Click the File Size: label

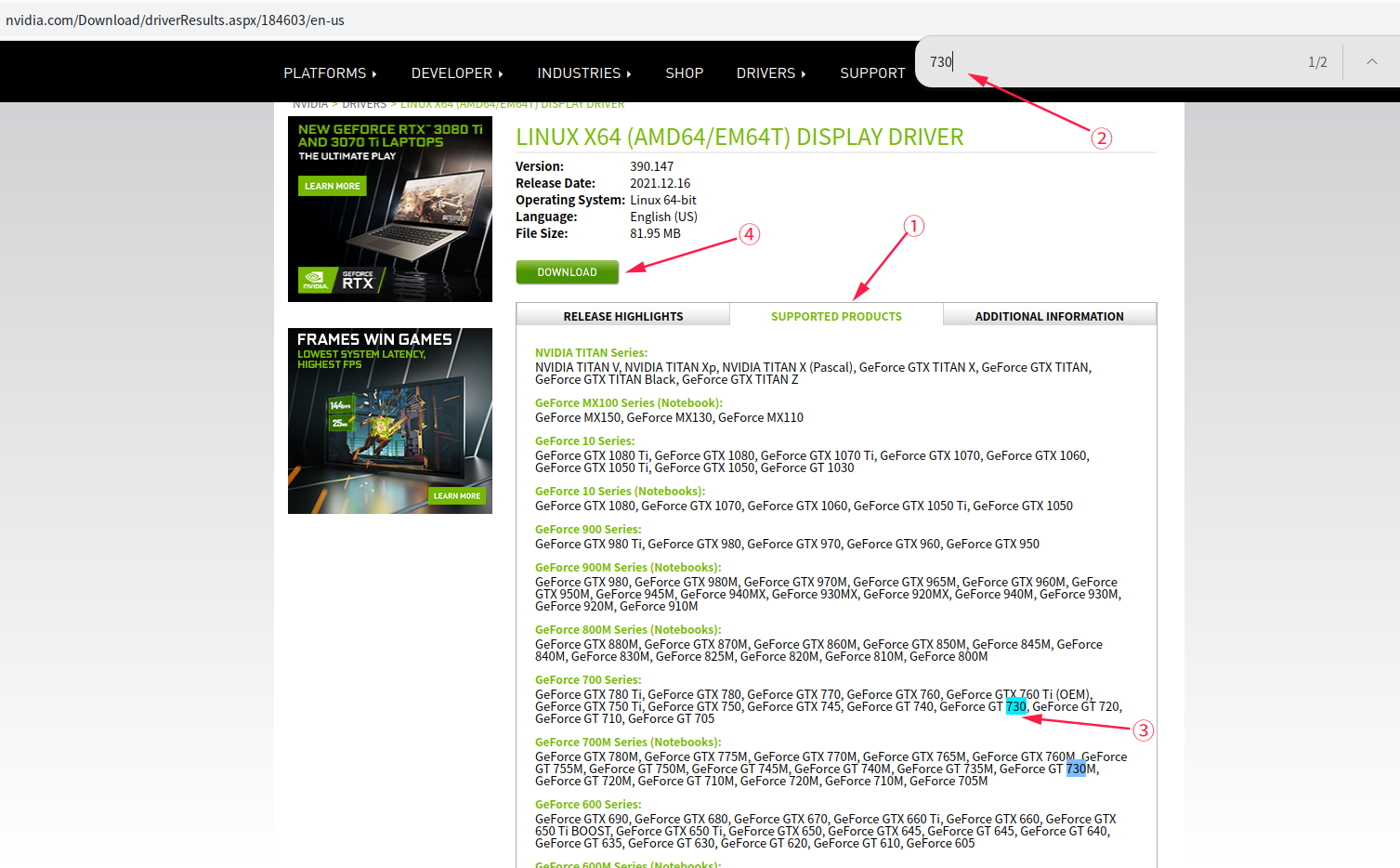[542, 233]
